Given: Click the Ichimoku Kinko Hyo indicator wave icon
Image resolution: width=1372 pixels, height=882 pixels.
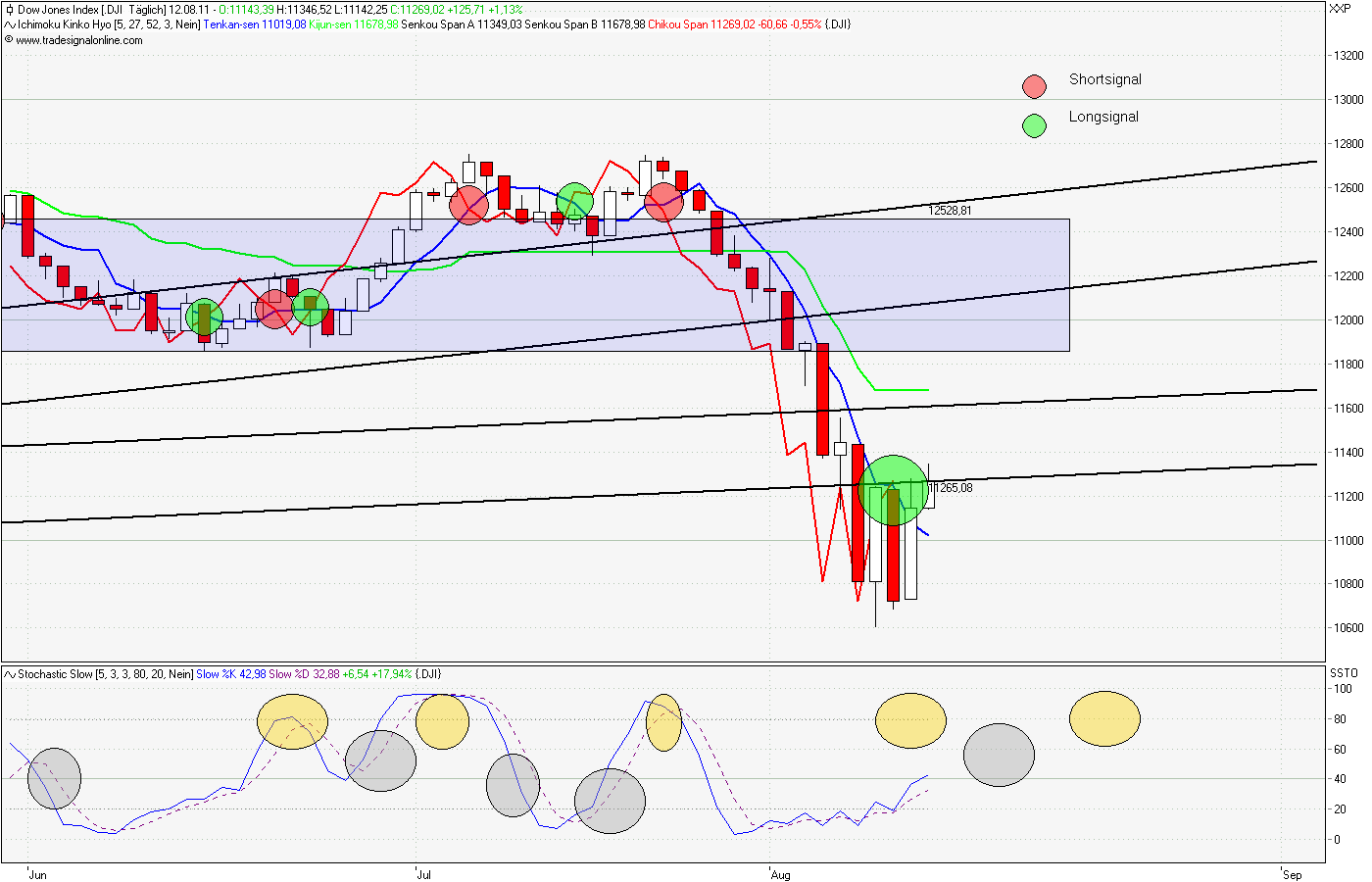Looking at the screenshot, I should [8, 24].
